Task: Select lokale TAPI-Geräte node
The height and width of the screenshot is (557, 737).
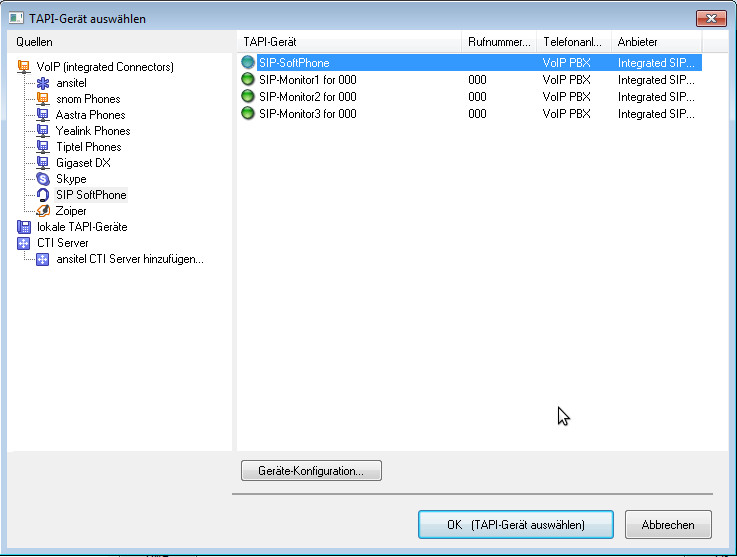Action: click(x=82, y=227)
